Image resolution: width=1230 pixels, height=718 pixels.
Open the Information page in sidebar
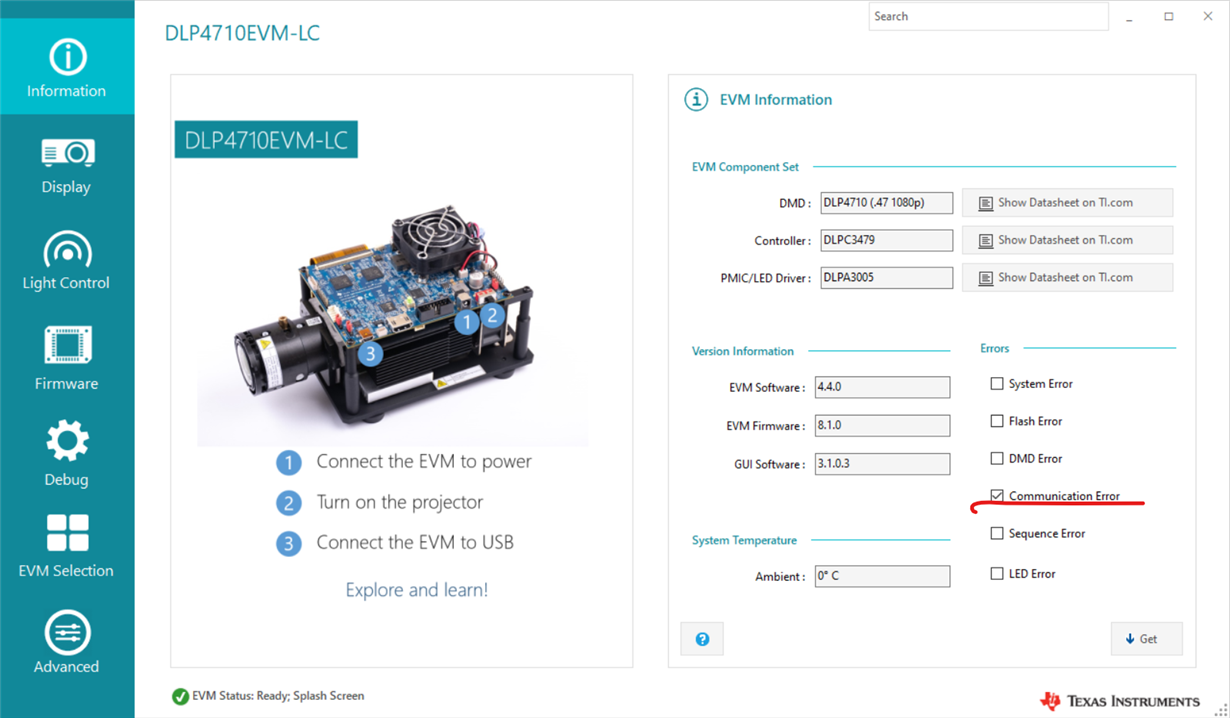[67, 67]
